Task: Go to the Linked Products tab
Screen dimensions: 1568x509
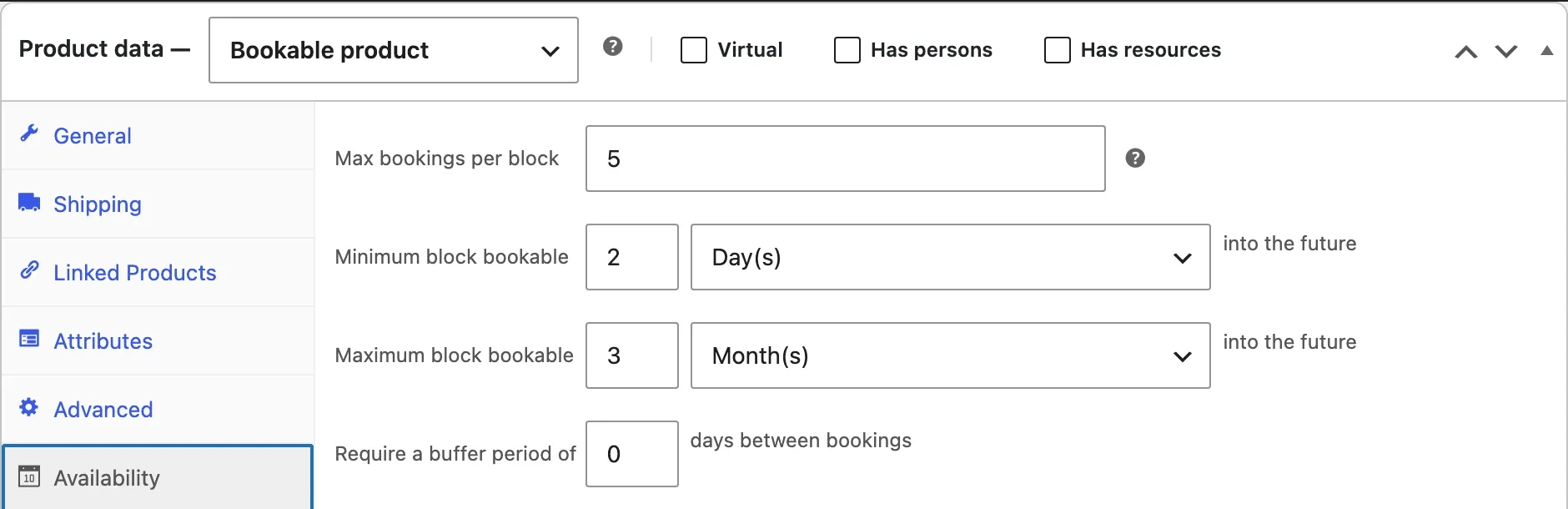Action: coord(158,273)
